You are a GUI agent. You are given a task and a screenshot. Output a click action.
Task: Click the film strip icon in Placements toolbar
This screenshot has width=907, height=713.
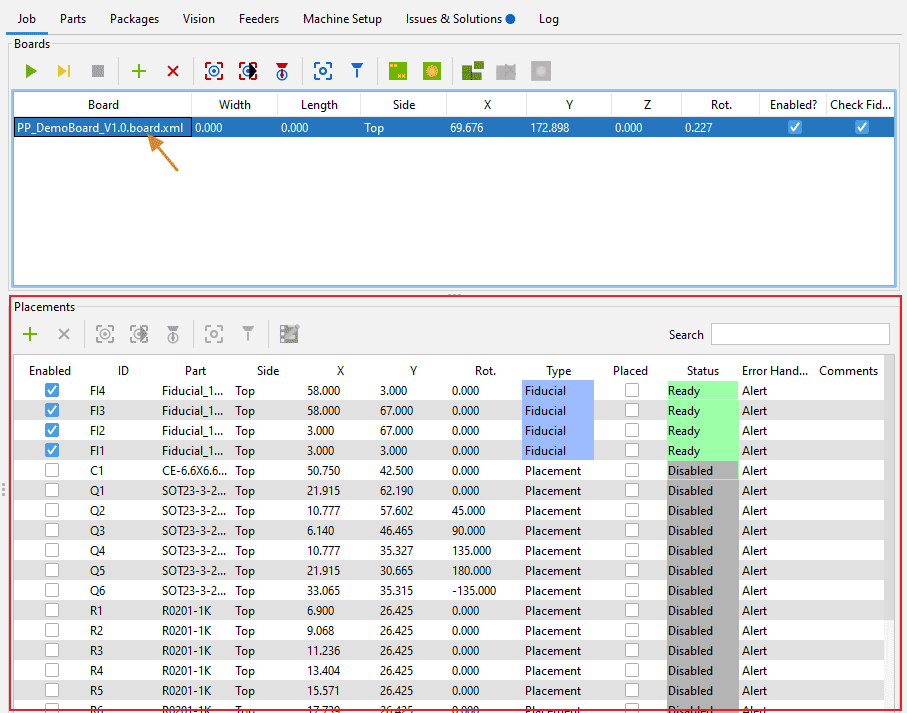point(290,334)
